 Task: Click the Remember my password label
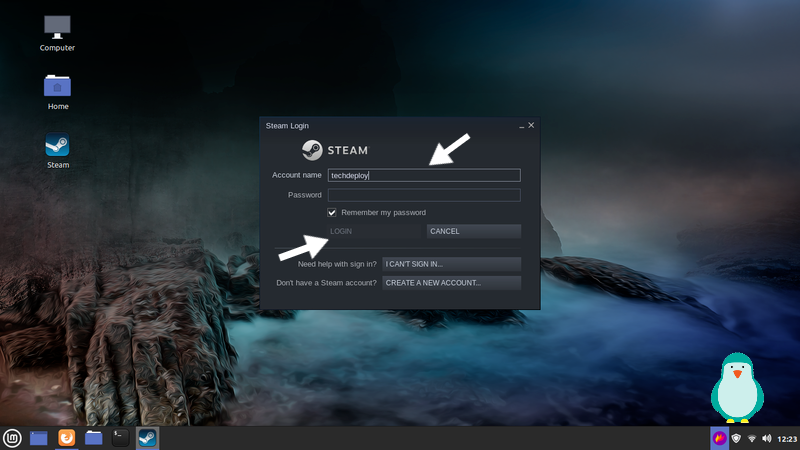click(383, 212)
